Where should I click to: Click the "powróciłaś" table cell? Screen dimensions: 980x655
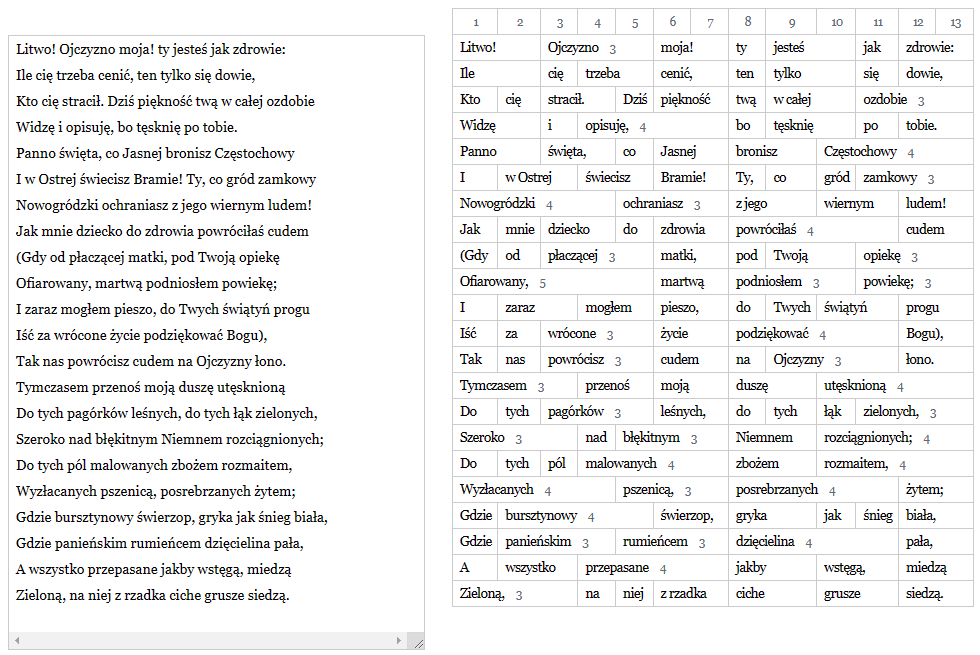pos(814,229)
